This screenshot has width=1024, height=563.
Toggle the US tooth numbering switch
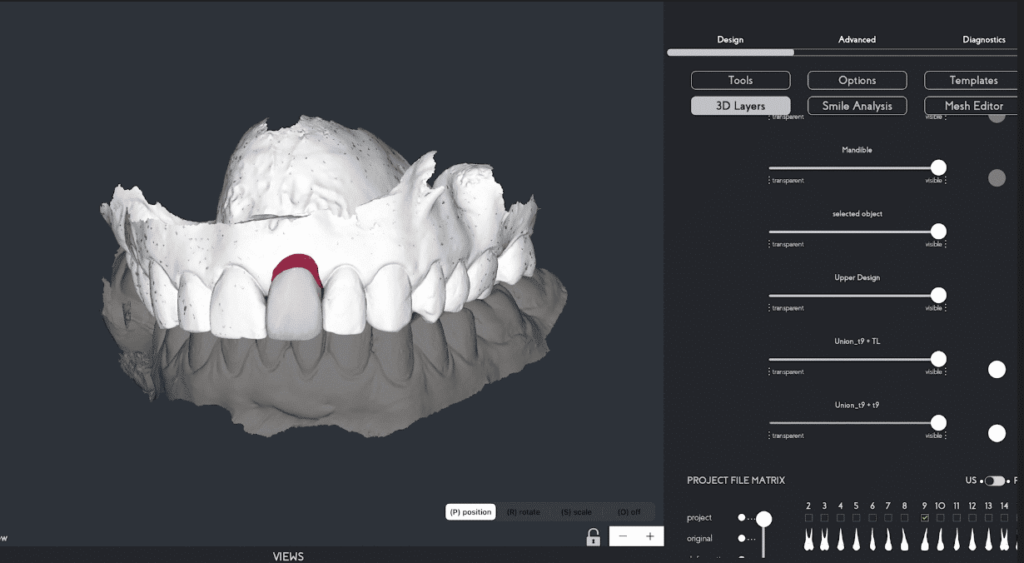tap(994, 481)
